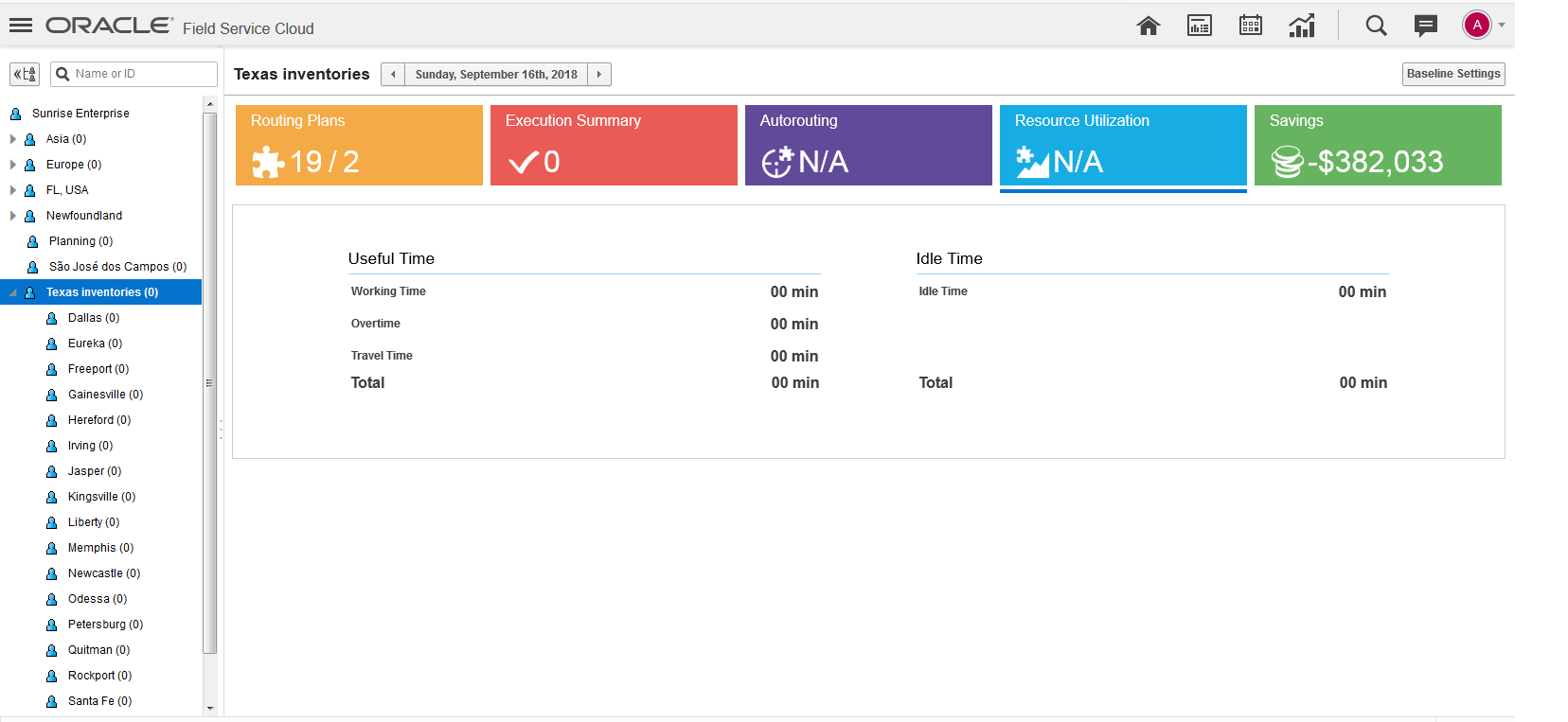Click the Texas inventories page heading
Screen dimensions: 1568x722
pyautogui.click(x=302, y=74)
